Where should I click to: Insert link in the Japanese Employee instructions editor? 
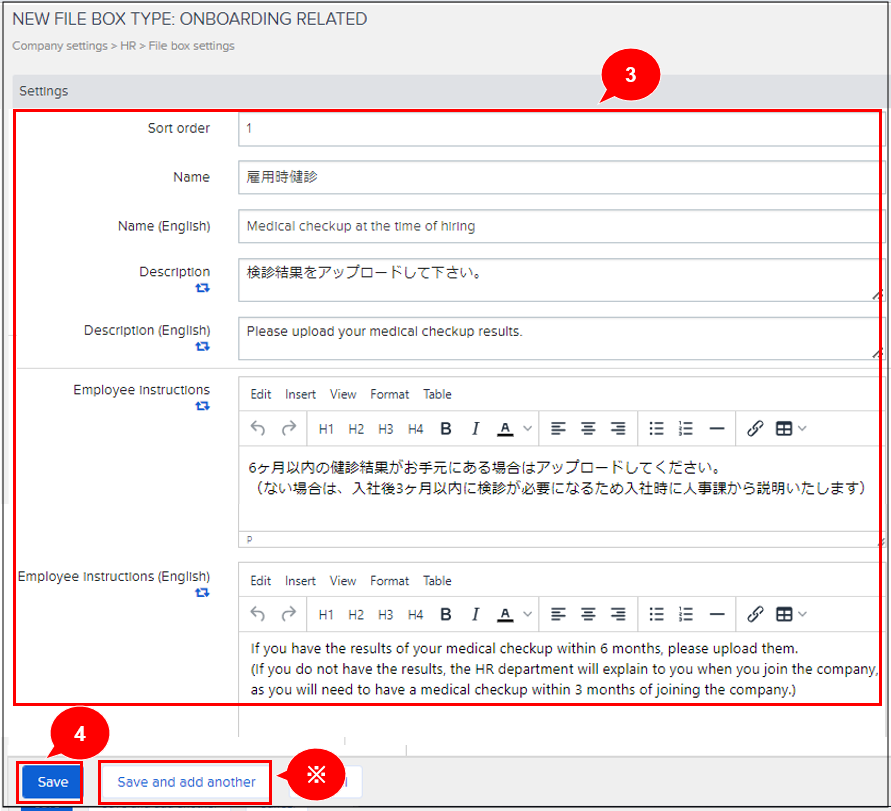(755, 429)
